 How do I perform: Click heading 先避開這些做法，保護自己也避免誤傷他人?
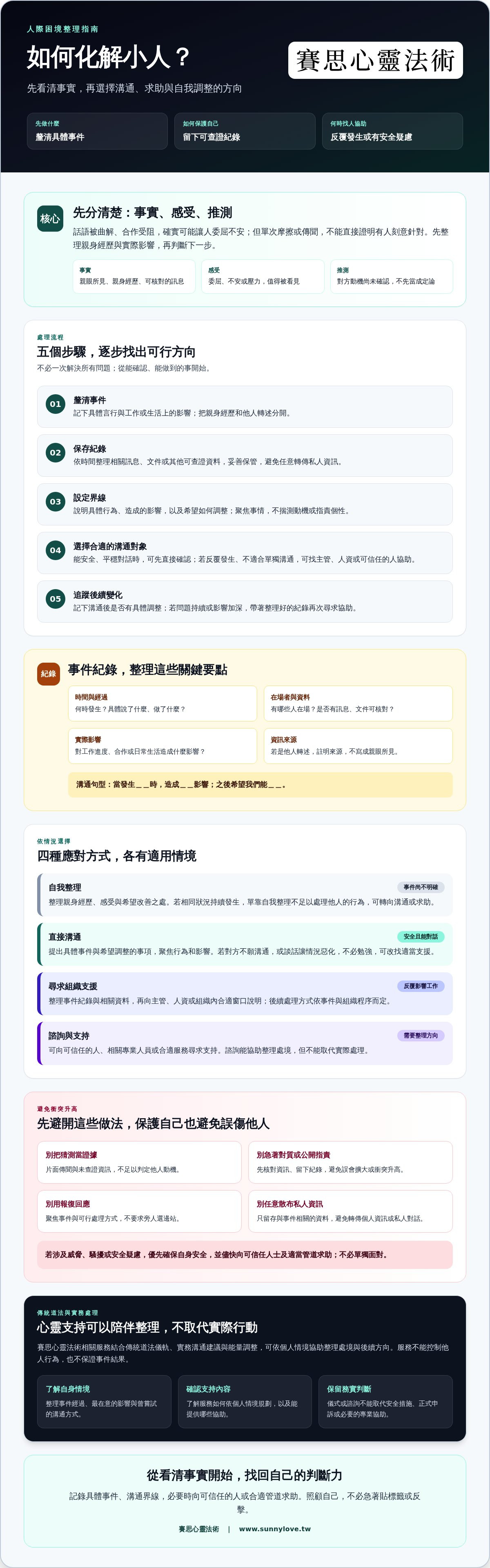(x=154, y=1124)
